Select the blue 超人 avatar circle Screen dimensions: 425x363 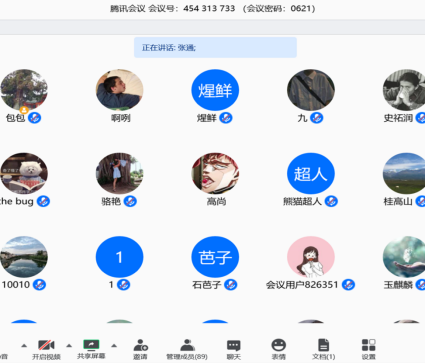pyautogui.click(x=311, y=173)
